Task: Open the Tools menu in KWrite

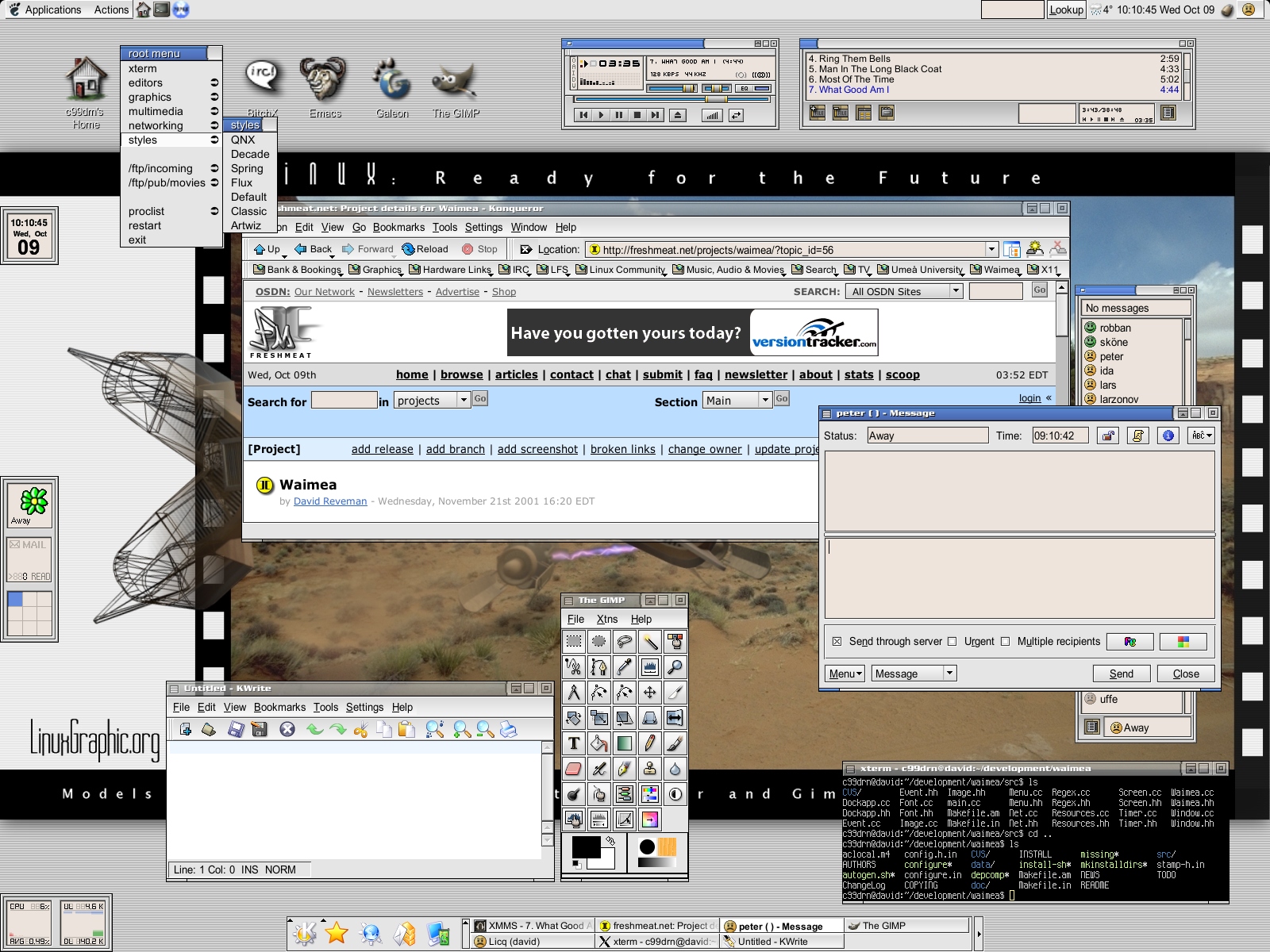Action: (x=325, y=707)
